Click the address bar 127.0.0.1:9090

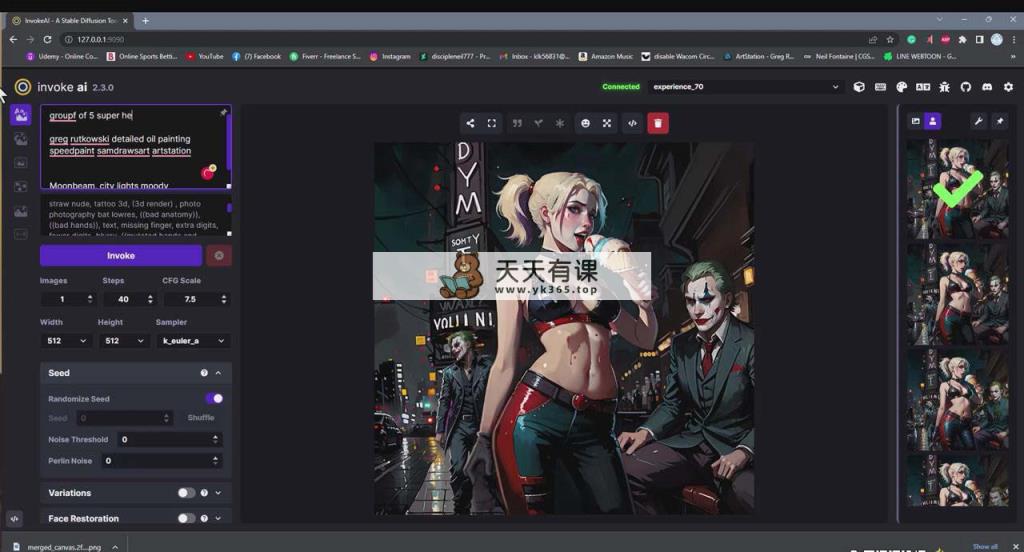(100, 39)
